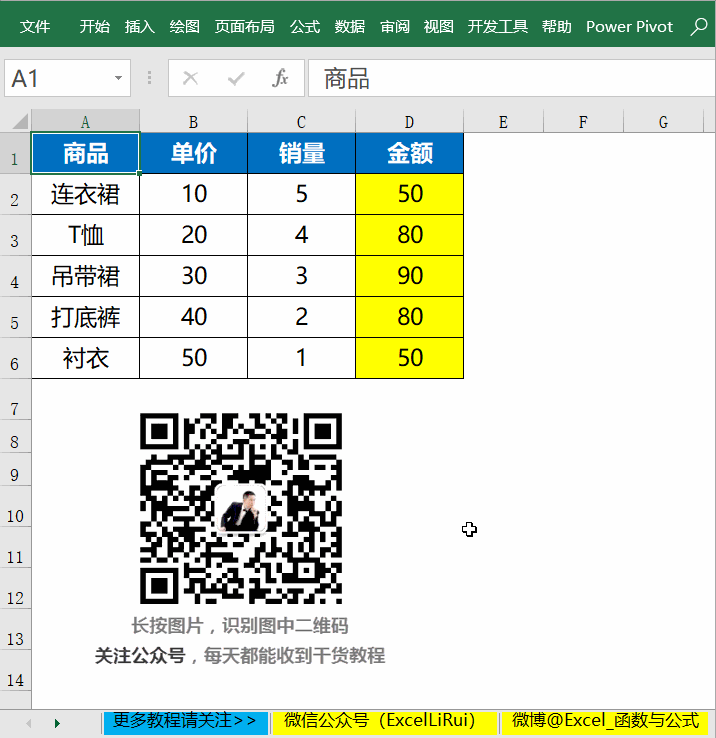Open the 绘图 ribbon tab
This screenshot has height=738, width=716.
click(x=185, y=26)
